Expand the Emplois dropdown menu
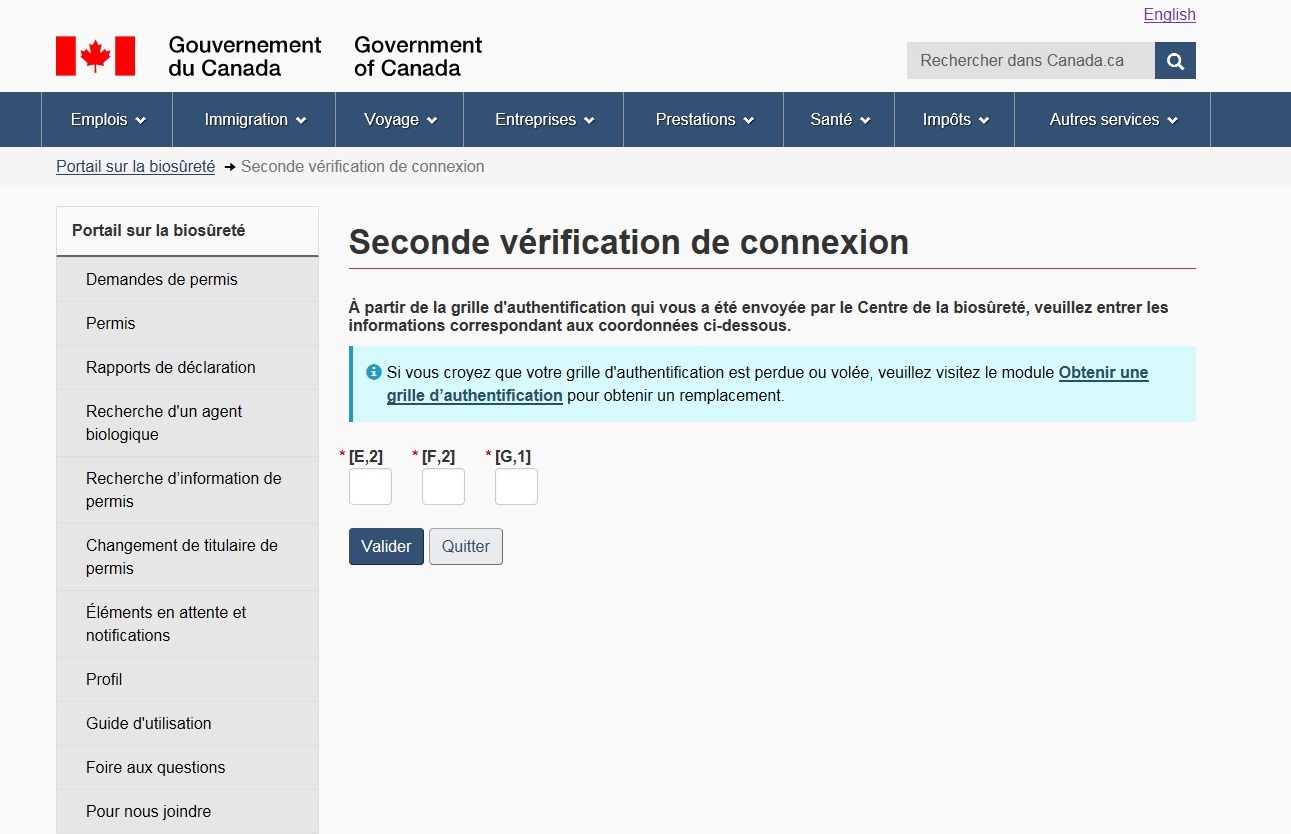Screen dimensions: 1291x834 pos(107,120)
